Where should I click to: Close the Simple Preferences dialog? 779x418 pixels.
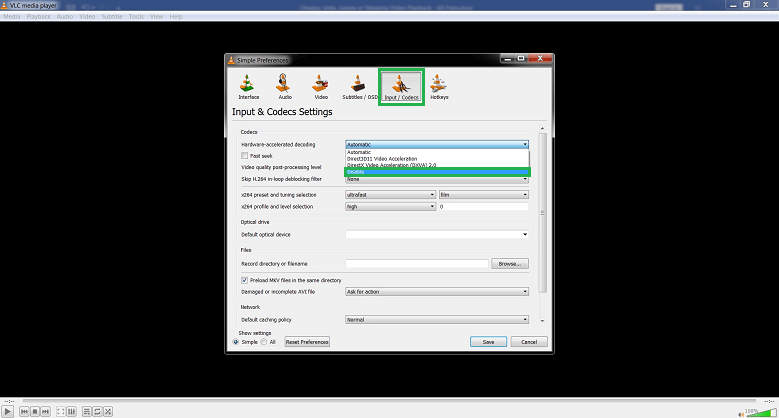[540, 59]
